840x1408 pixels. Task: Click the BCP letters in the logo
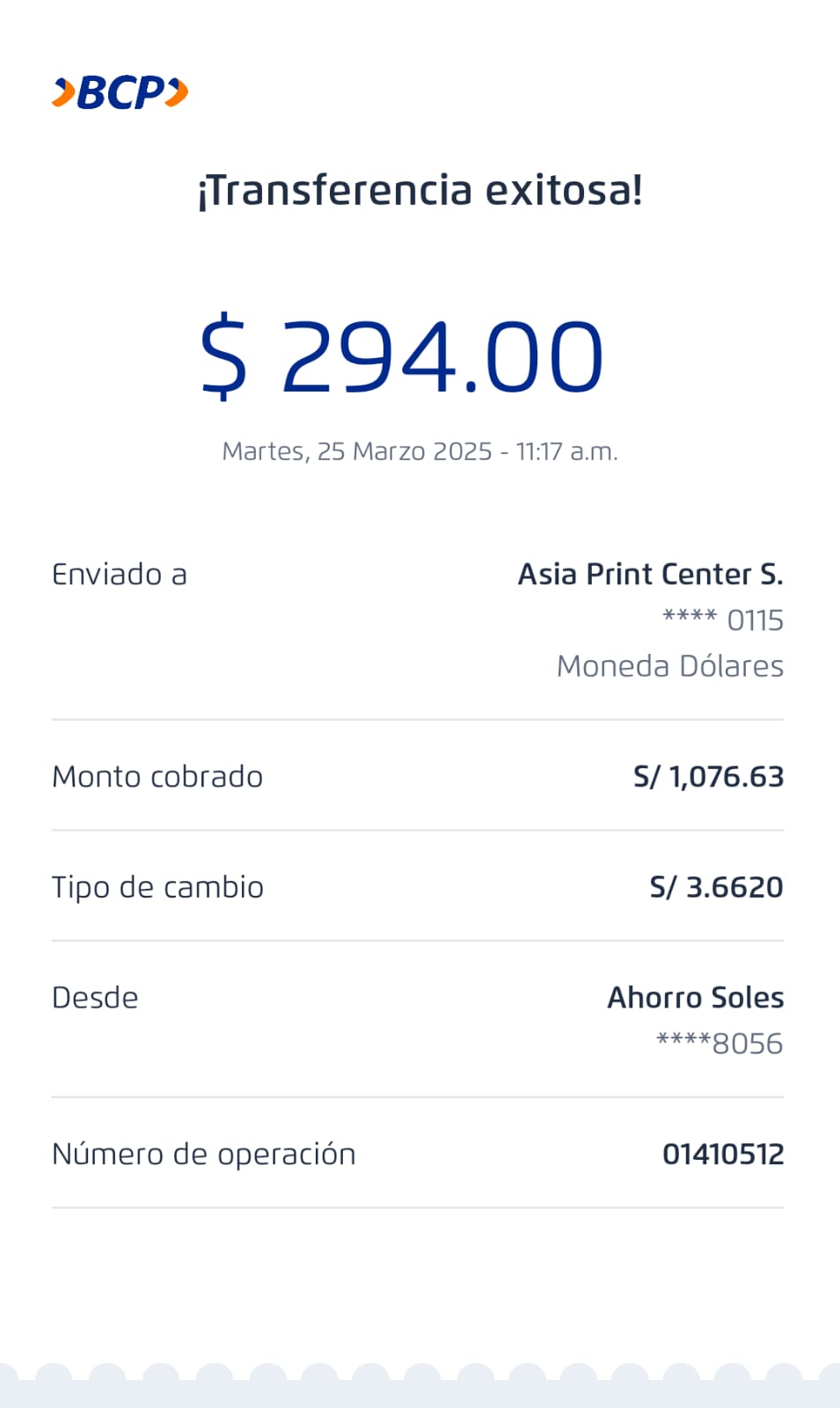coord(121,92)
